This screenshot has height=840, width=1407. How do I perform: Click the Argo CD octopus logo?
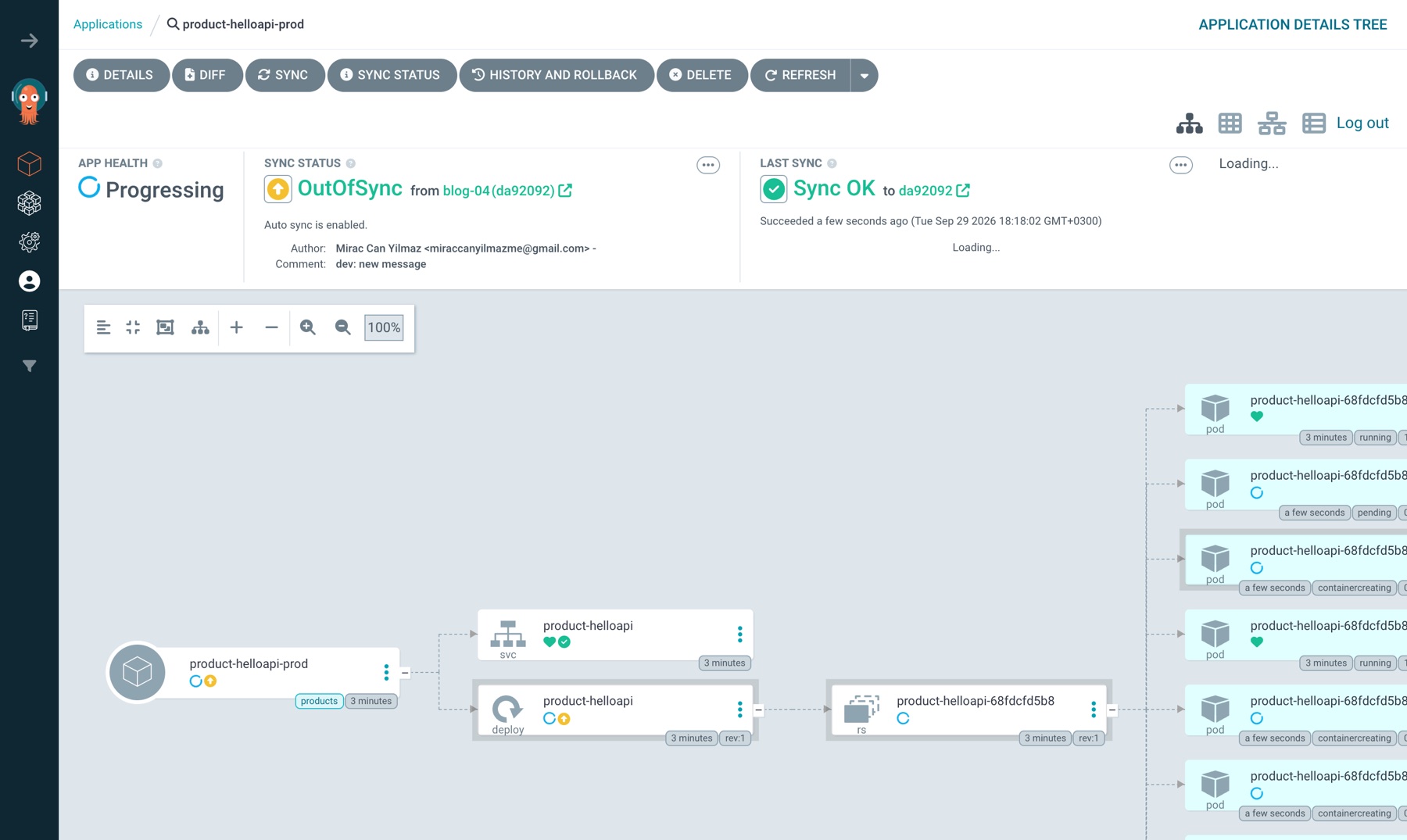pos(29,102)
